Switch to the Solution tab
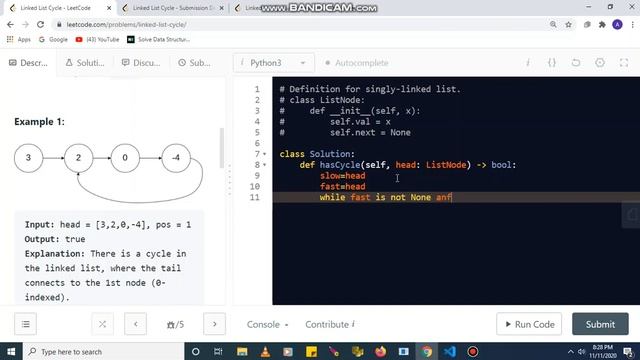The image size is (640, 360). (85, 63)
